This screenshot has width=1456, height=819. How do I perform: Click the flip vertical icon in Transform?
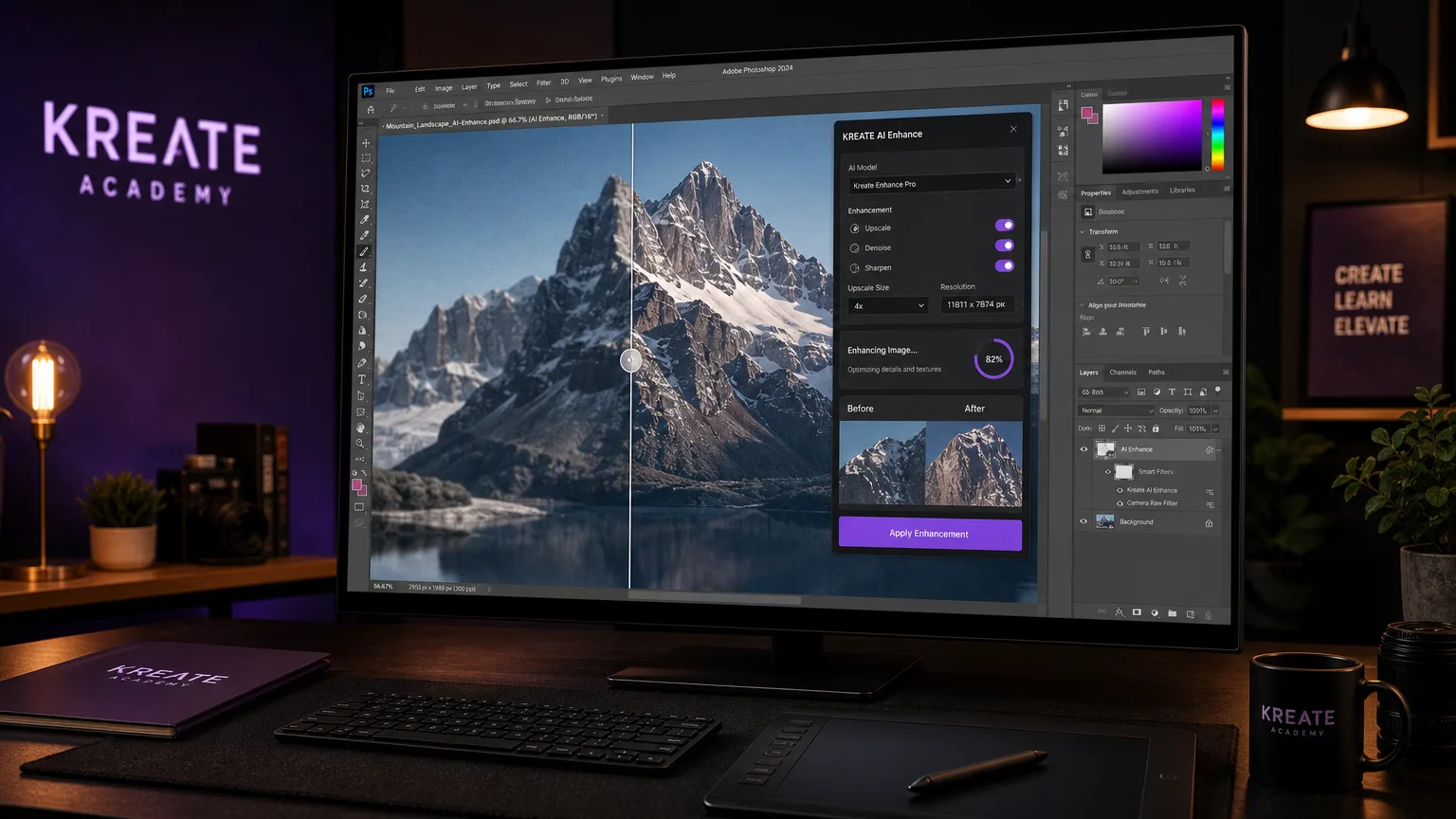[1182, 281]
